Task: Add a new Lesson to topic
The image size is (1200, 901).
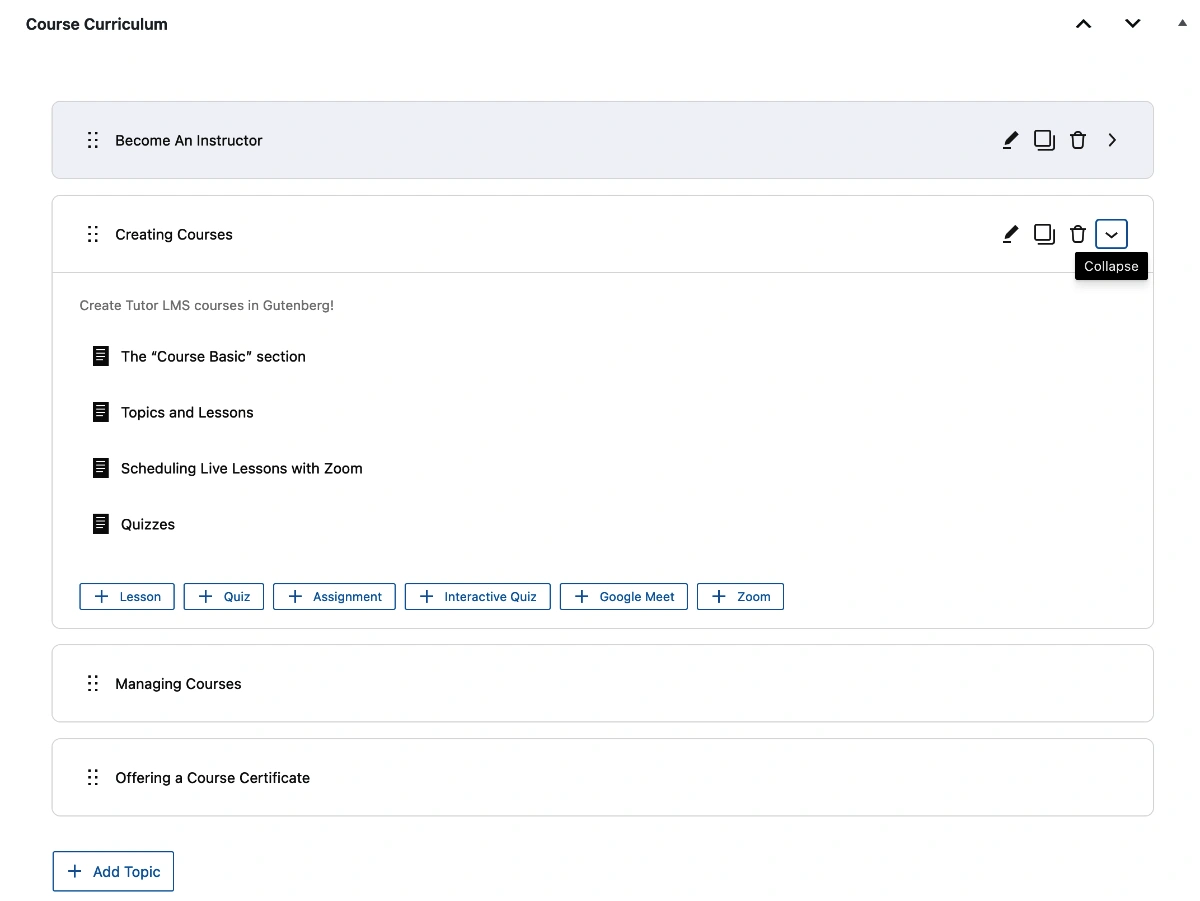Action: (x=127, y=597)
